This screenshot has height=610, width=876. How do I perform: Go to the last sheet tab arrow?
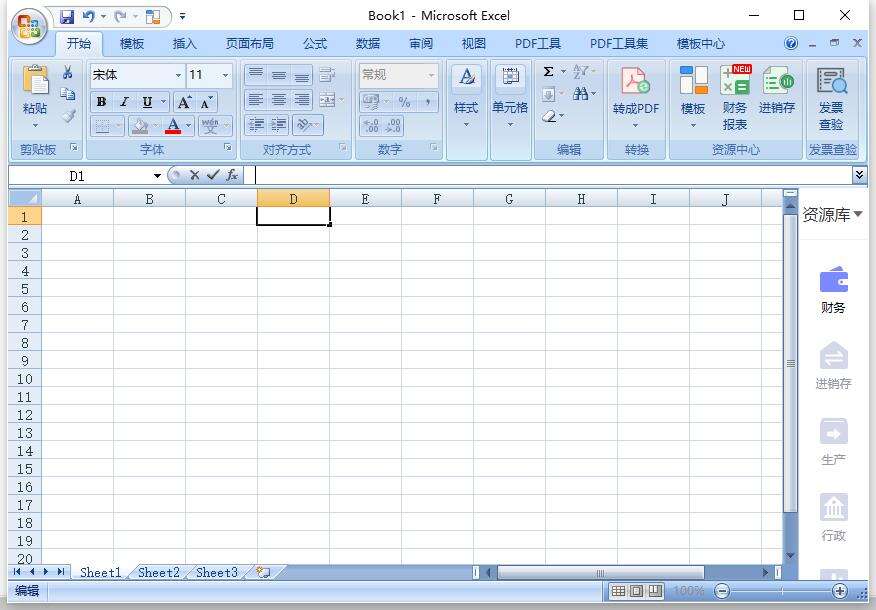pos(60,572)
